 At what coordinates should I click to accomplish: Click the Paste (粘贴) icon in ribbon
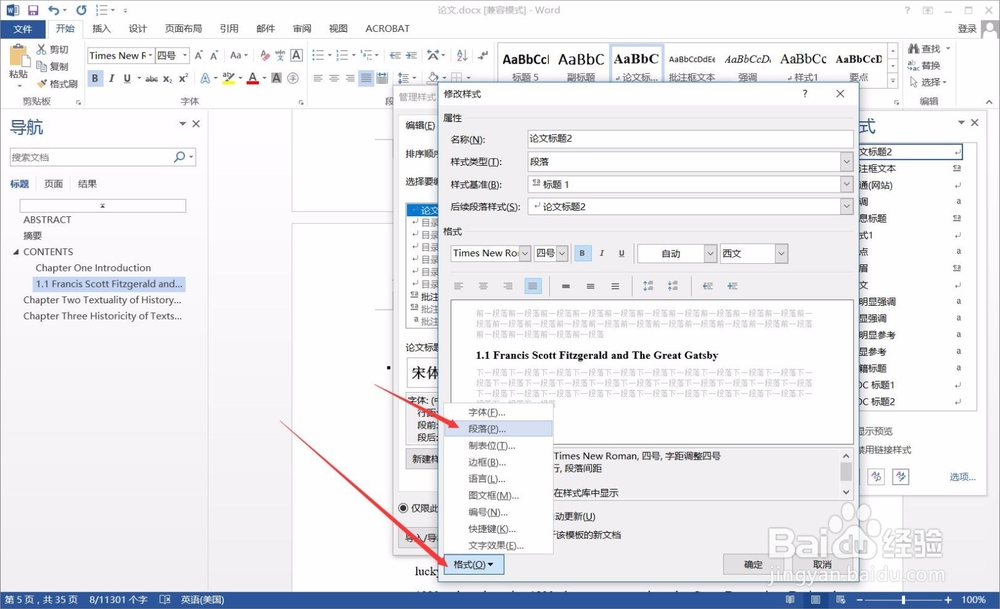[18, 56]
